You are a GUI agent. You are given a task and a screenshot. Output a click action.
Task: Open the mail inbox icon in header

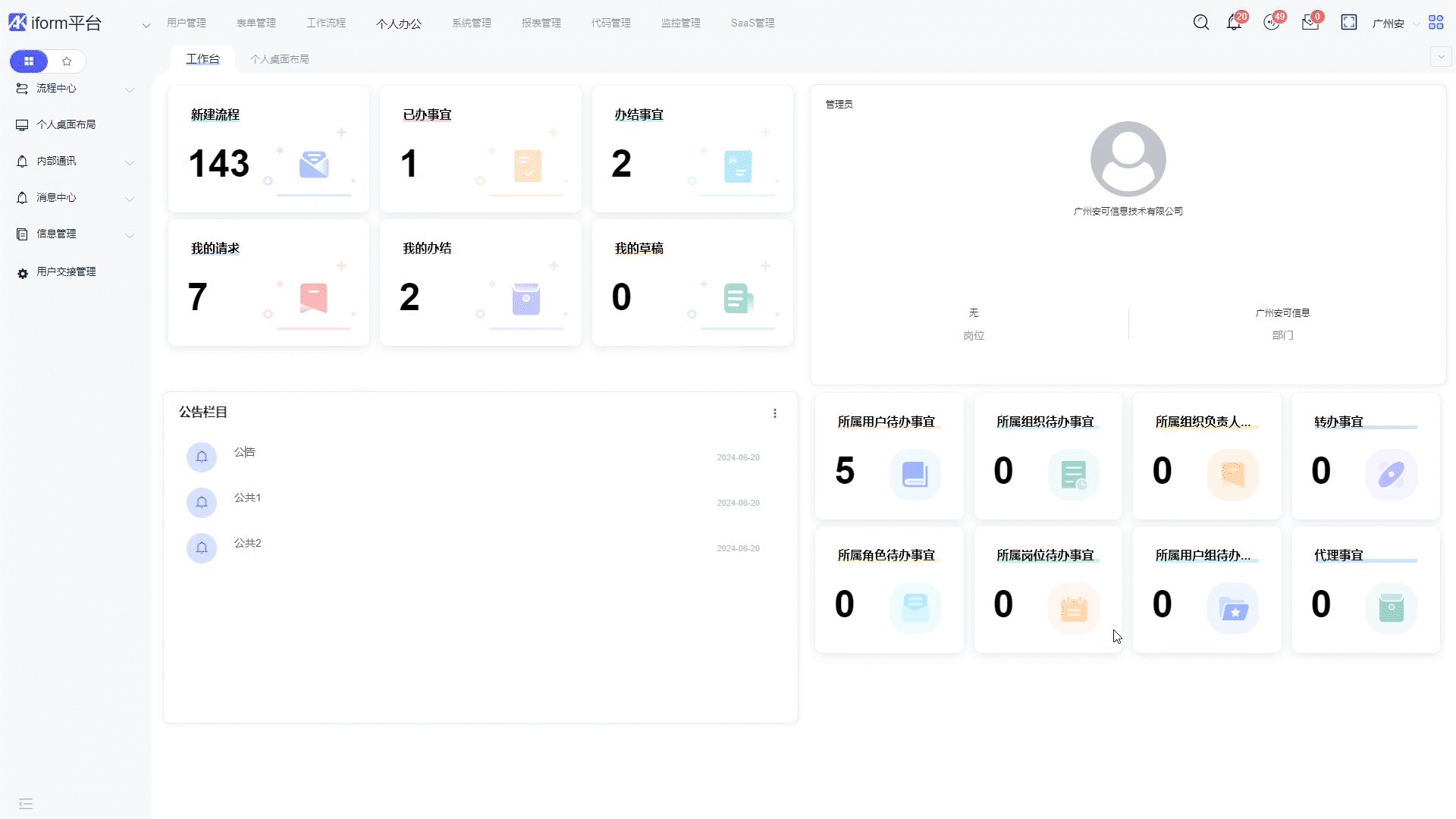pos(1310,23)
